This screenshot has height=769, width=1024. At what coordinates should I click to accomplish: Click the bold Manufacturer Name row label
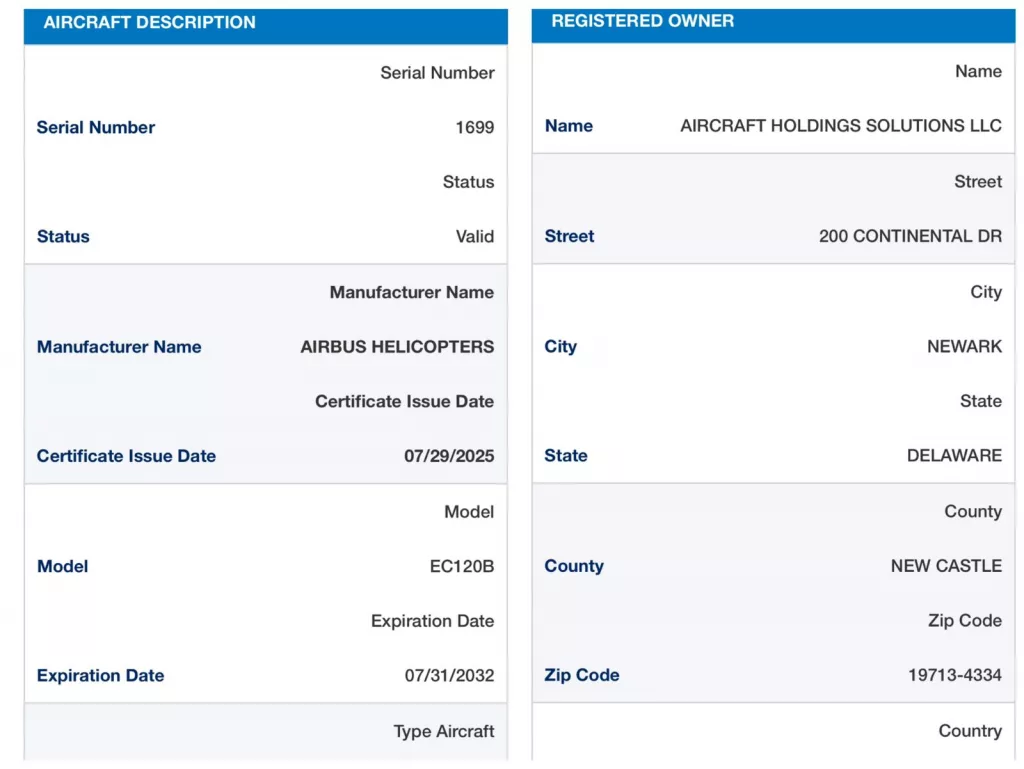pos(119,347)
